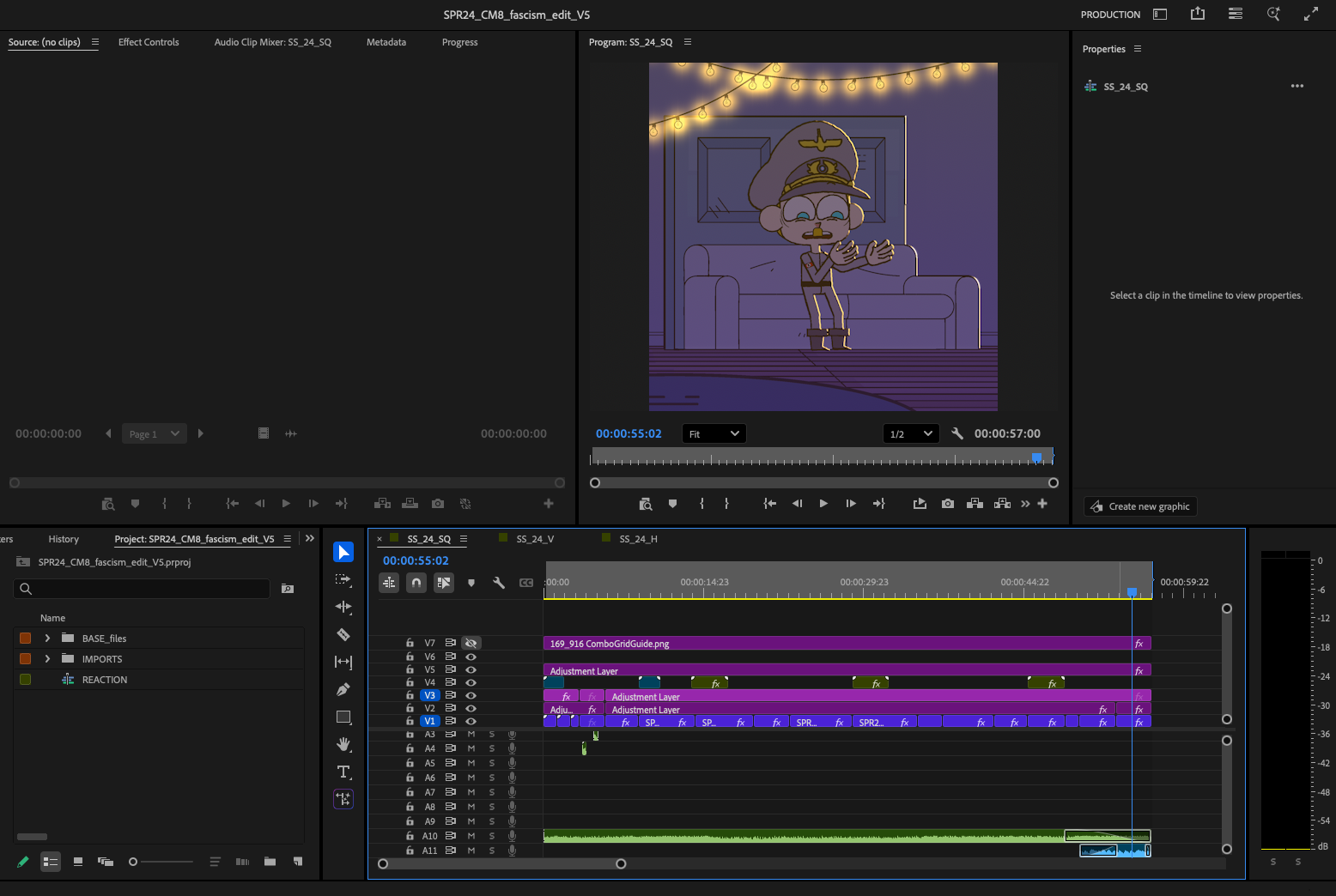Screen dimensions: 1336x896
Task: Select the Razor tool in the toolbar
Action: [x=343, y=635]
